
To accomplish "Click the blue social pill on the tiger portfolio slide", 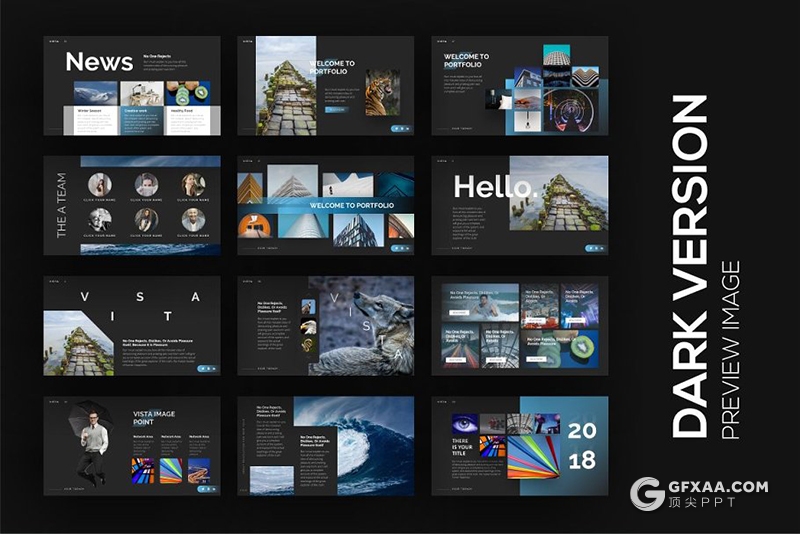I will click(400, 128).
